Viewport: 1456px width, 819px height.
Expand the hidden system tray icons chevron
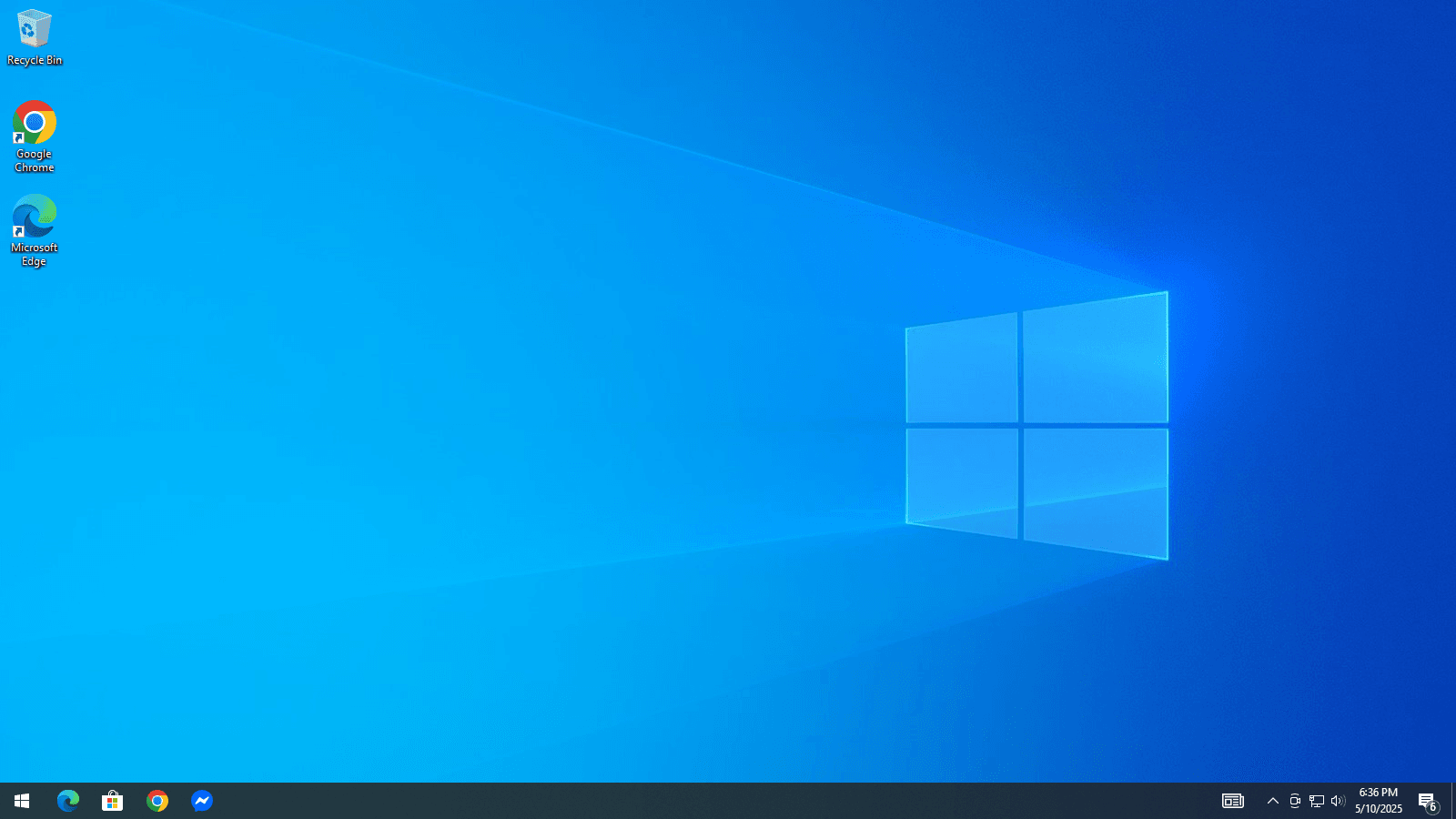pos(1273,801)
